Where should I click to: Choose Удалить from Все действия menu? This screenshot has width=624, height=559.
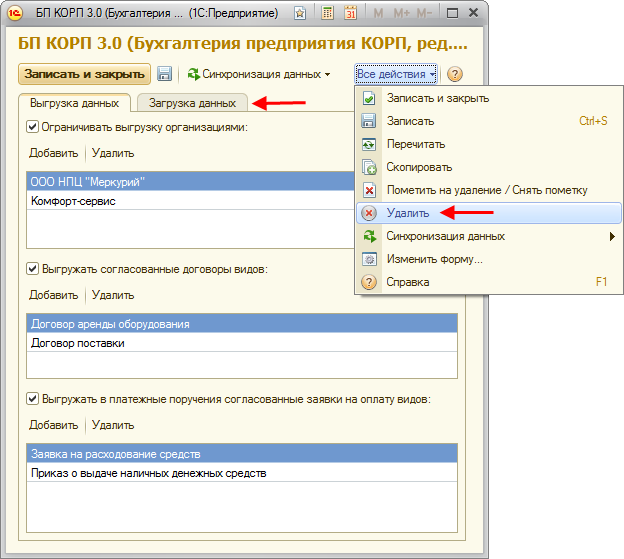pos(489,213)
